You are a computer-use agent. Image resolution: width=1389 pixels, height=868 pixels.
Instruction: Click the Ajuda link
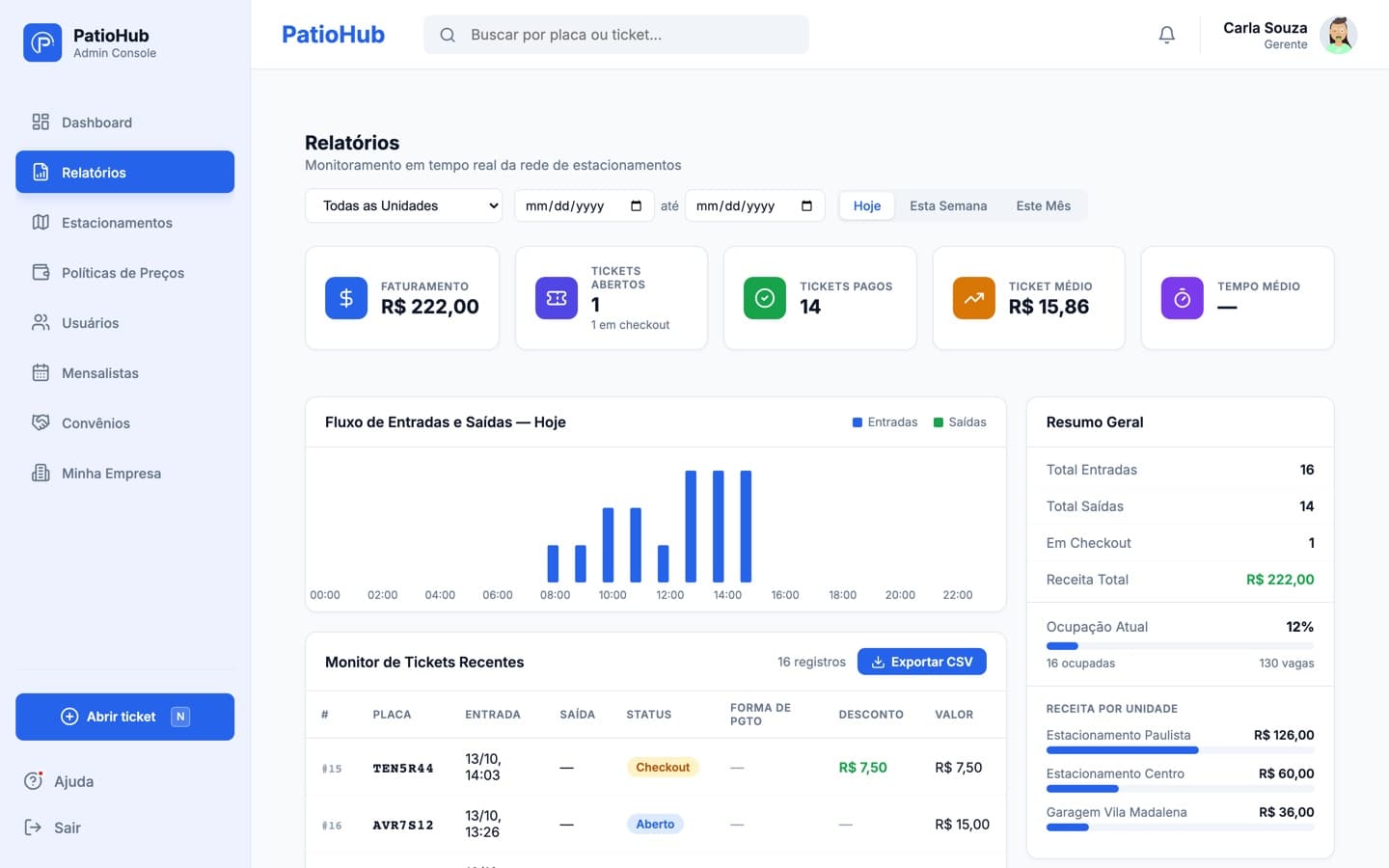[x=73, y=781]
